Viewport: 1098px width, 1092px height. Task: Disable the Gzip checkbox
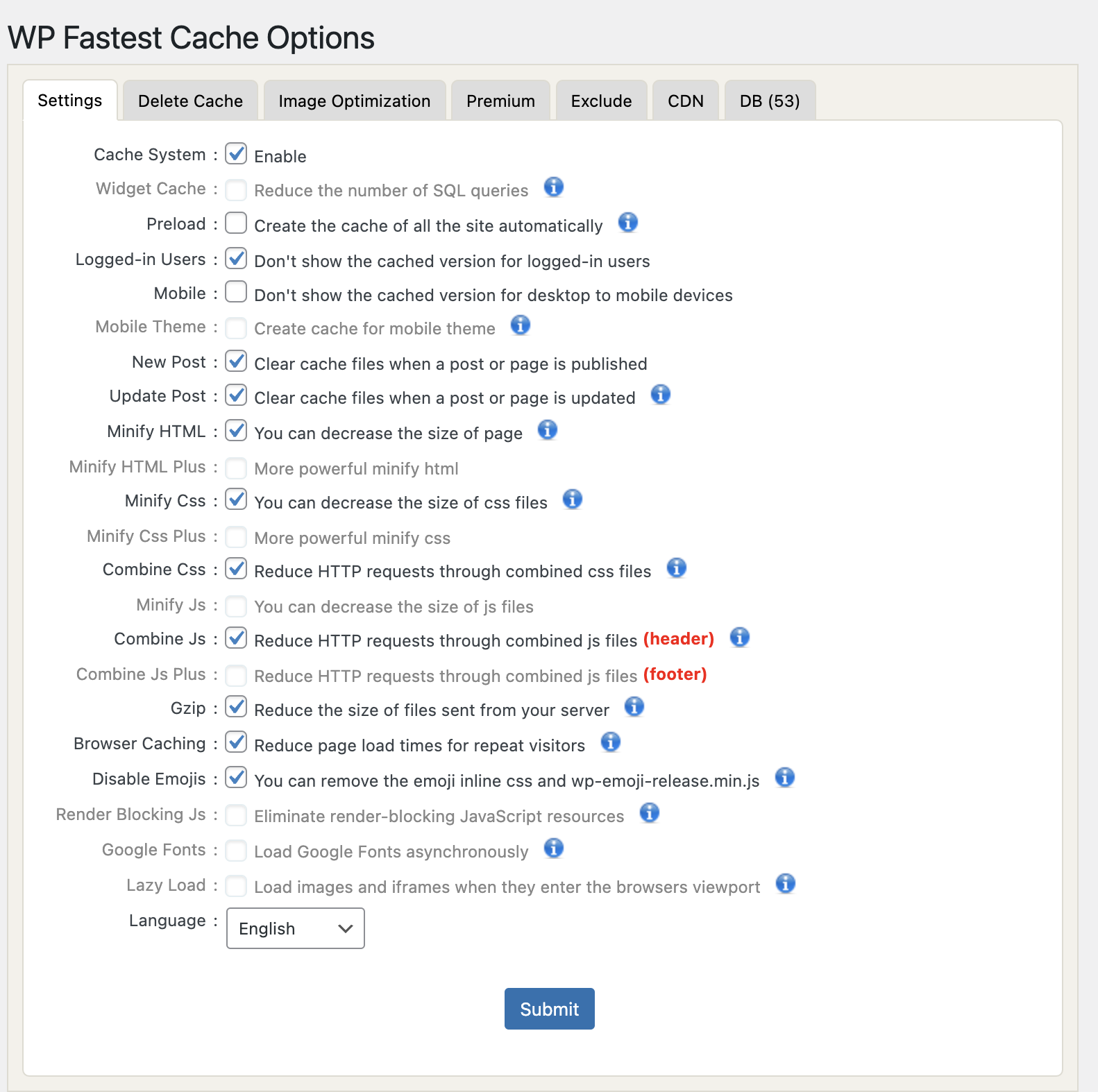[x=236, y=707]
